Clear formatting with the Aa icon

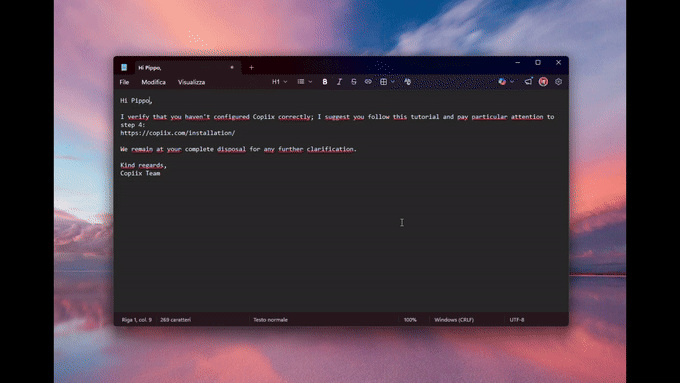(x=407, y=82)
